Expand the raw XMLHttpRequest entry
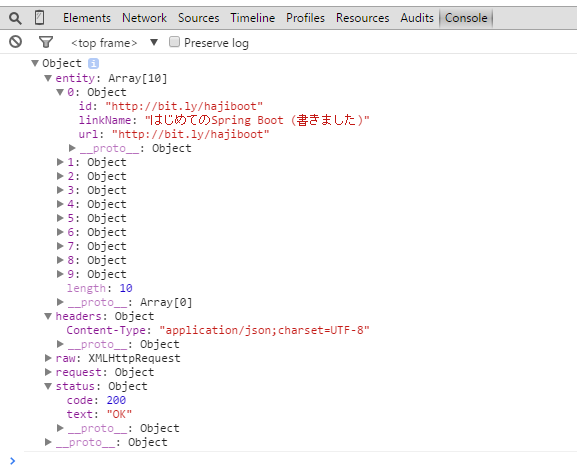Image resolution: width=577 pixels, height=476 pixels. pos(48,358)
